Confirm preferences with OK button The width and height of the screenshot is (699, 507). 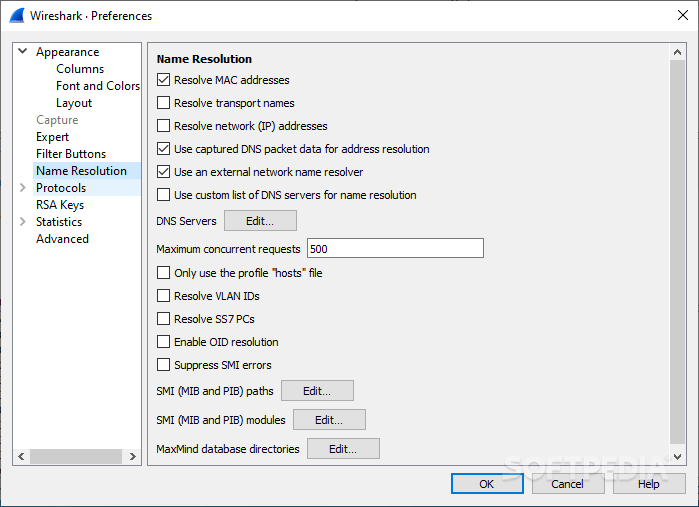(x=487, y=484)
